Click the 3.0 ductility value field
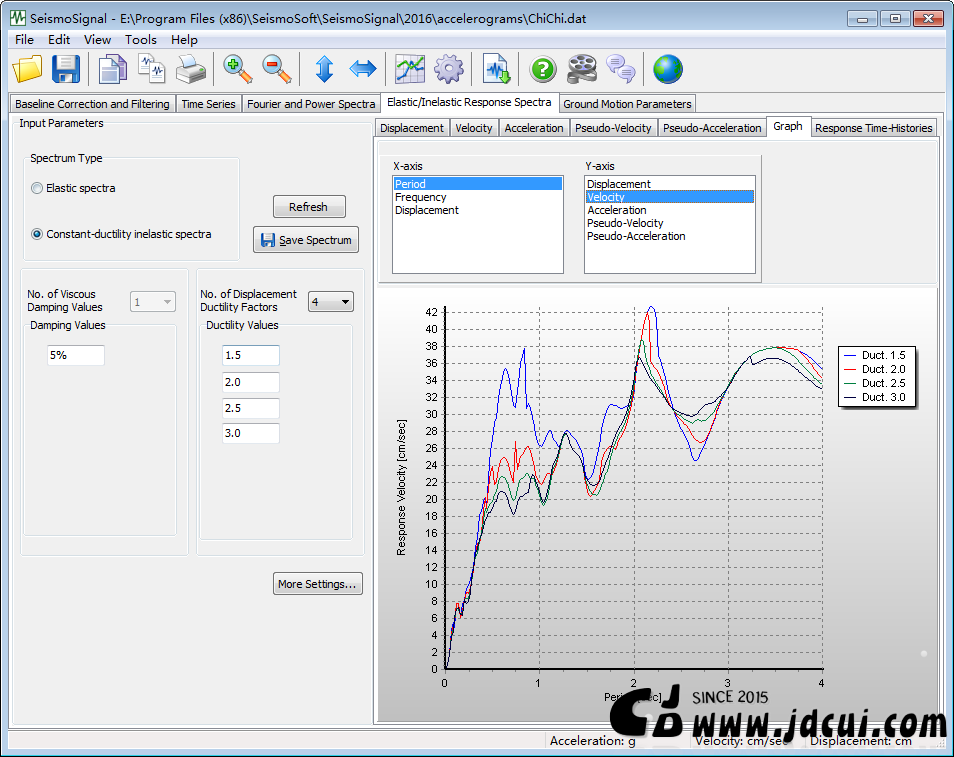 [251, 433]
